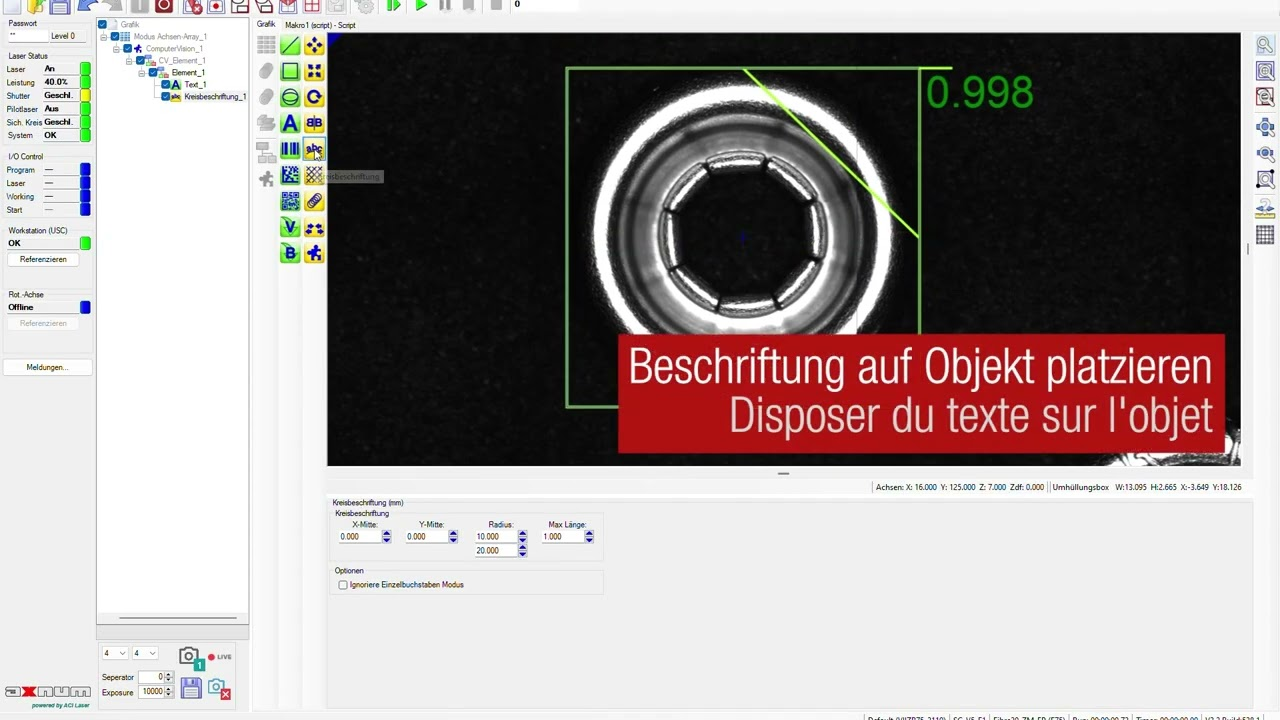Open the Makro1 (script) - Script tab
Viewport: 1280px width, 720px height.
click(x=320, y=25)
